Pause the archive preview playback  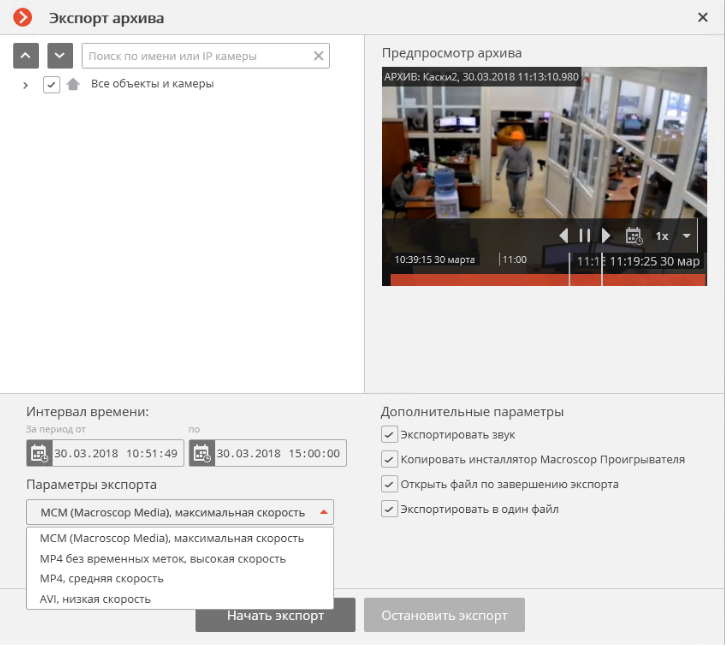pyautogui.click(x=585, y=236)
